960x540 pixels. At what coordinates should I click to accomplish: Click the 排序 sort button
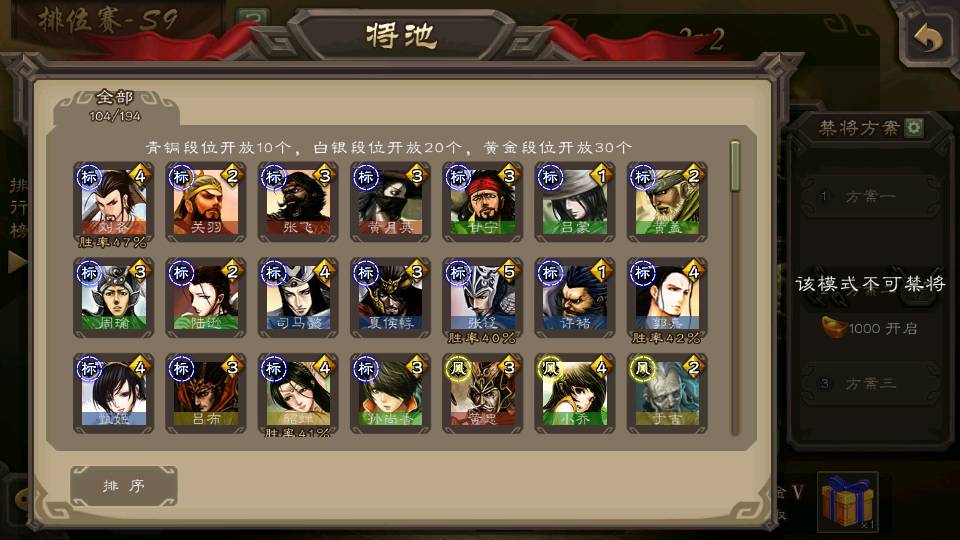[x=124, y=486]
